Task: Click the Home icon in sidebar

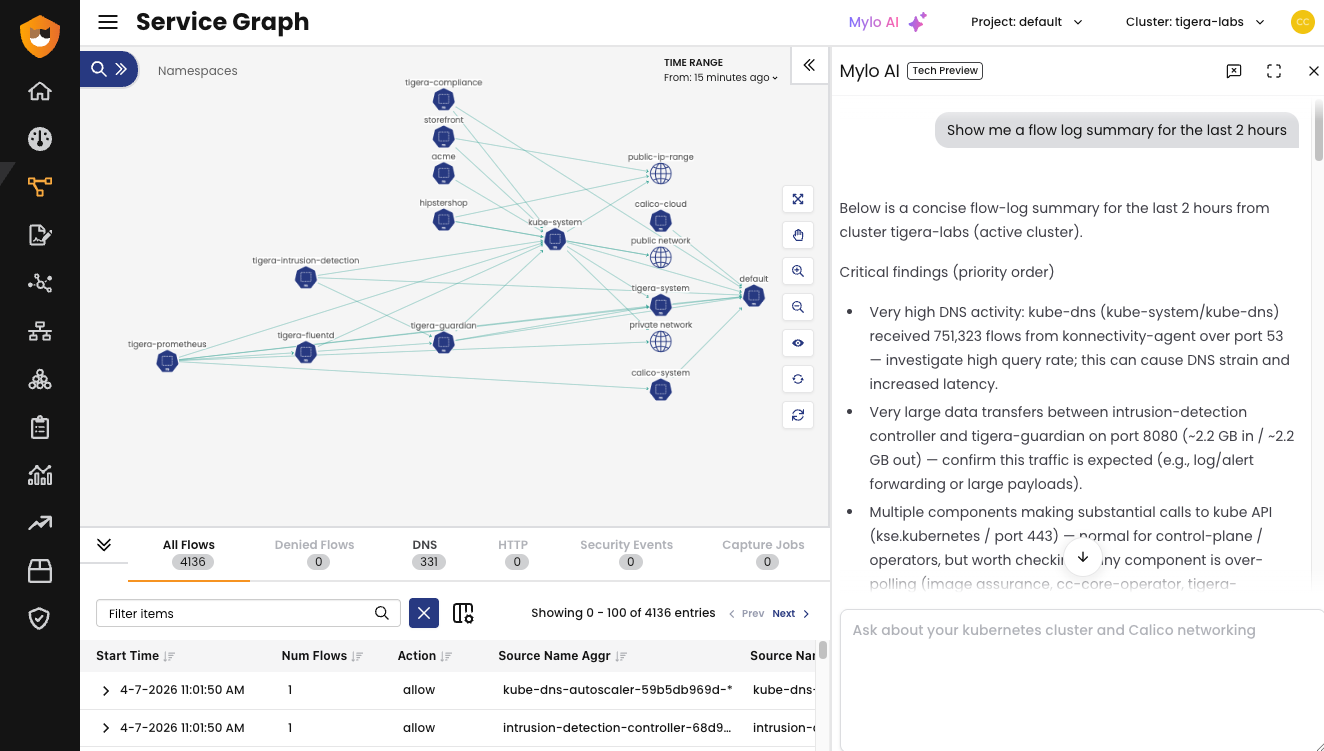Action: click(x=40, y=91)
